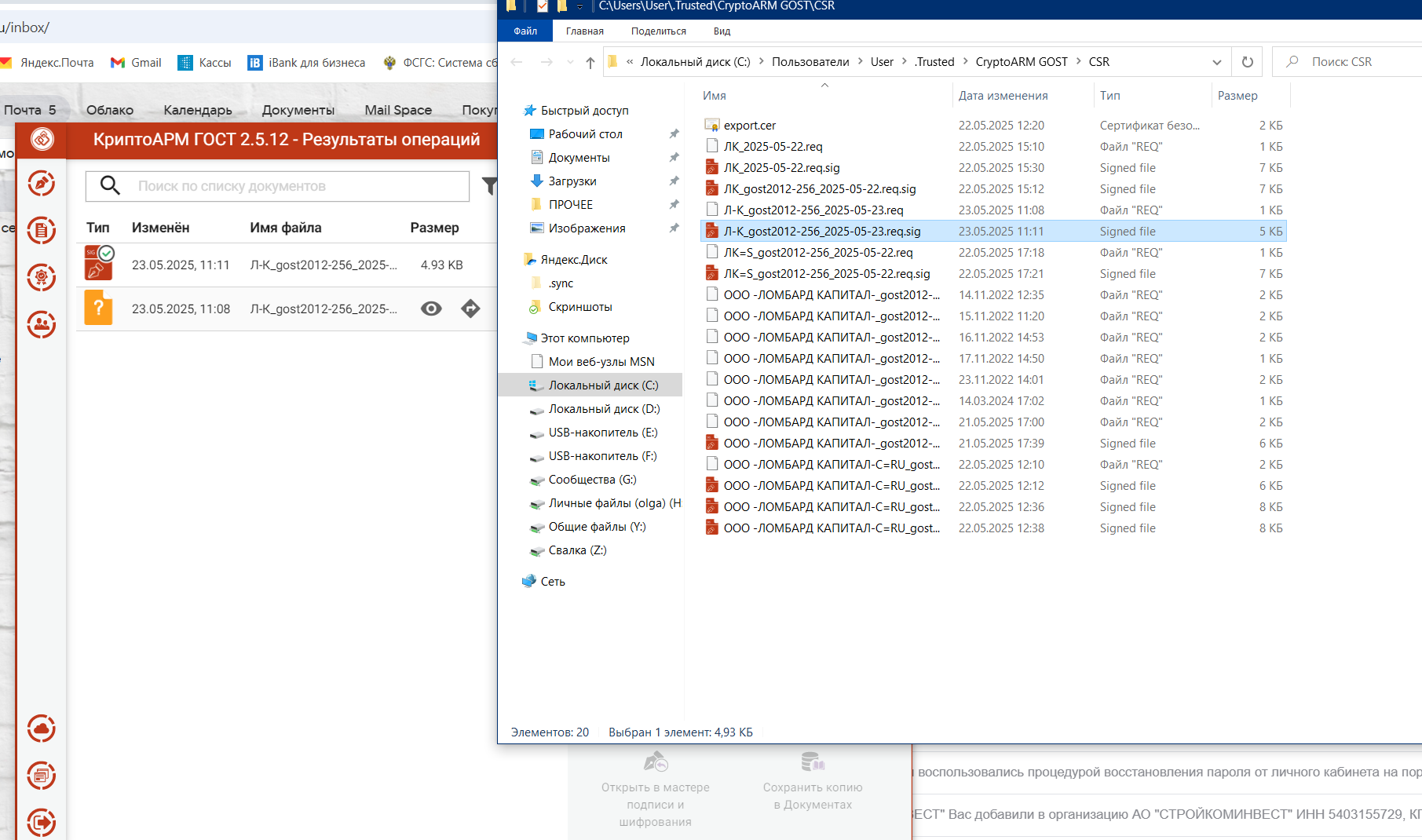Expand the address bar history dropdown
This screenshot has width=1422, height=840.
1217,62
